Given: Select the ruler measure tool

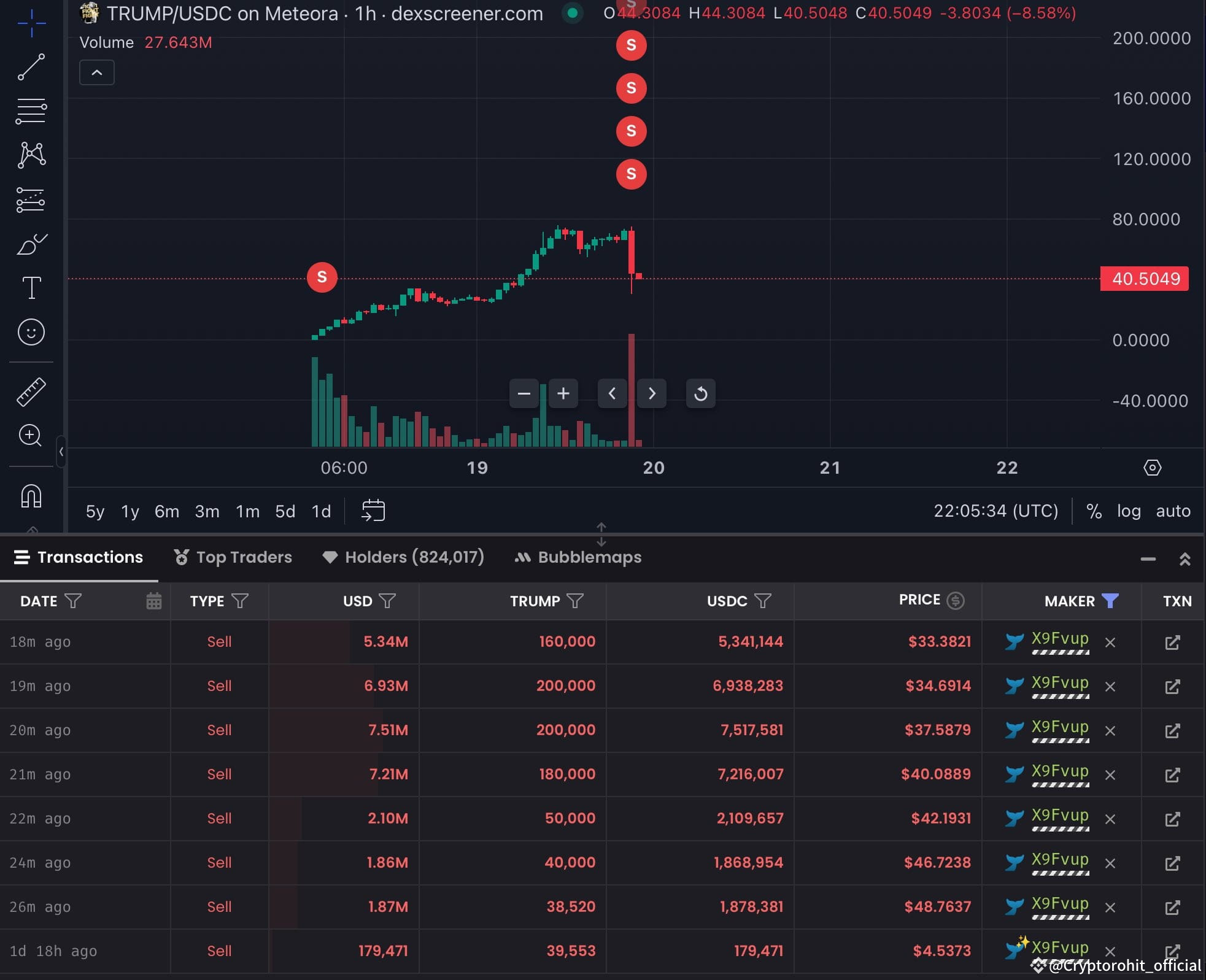Looking at the screenshot, I should point(31,392).
